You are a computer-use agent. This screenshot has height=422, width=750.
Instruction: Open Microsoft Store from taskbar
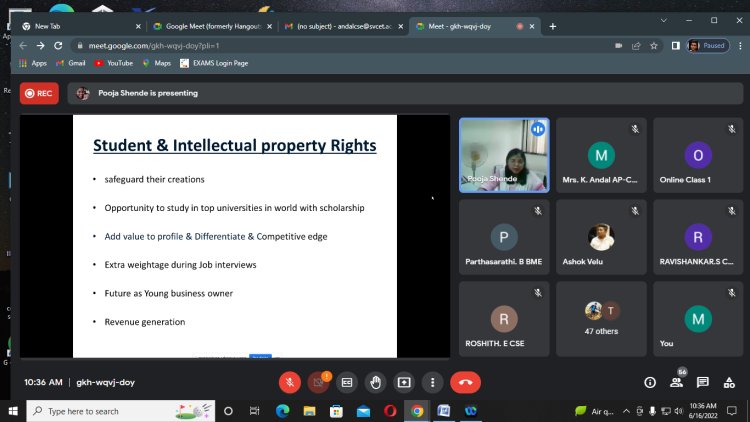[x=336, y=411]
